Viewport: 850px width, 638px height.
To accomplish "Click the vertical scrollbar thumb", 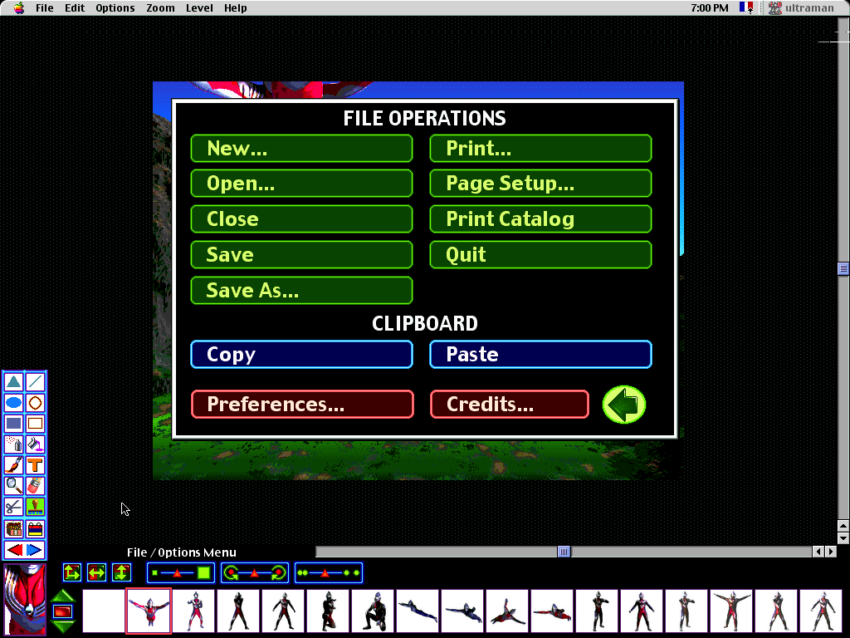I will (x=843, y=269).
